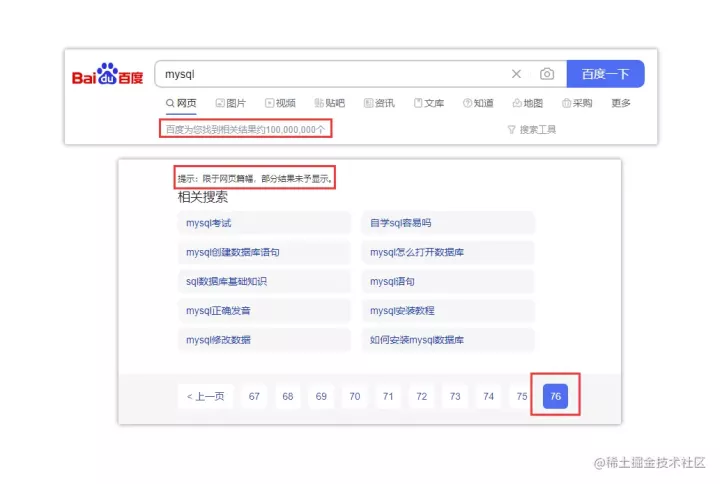Clear the search box with the X icon
The image size is (720, 484).
pyautogui.click(x=516, y=74)
